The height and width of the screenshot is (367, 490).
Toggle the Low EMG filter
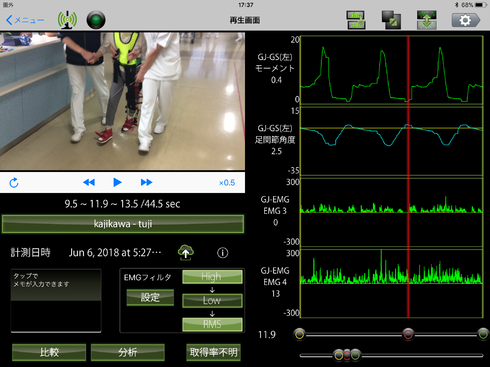212,300
